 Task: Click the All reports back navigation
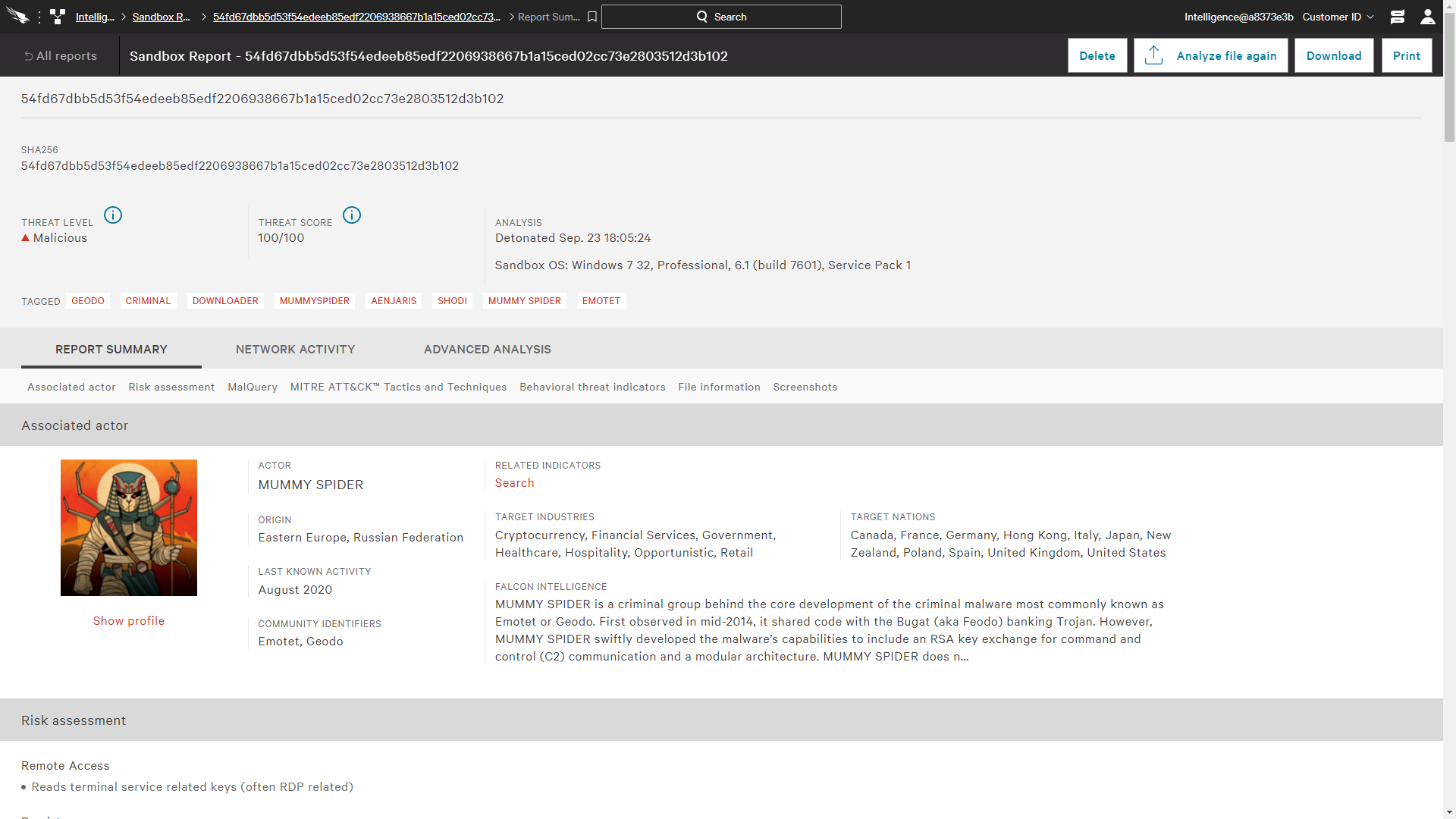[59, 55]
